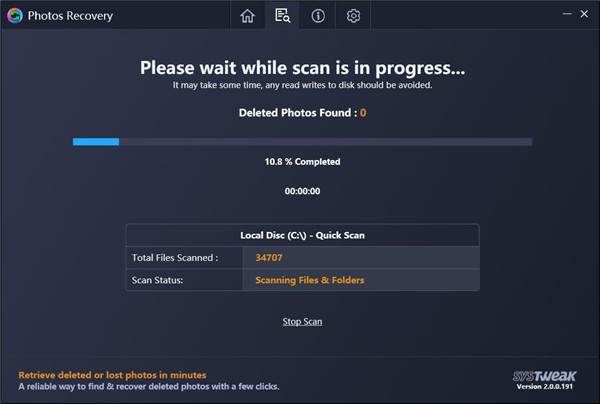Click the 'Scan Status:' label
This screenshot has height=404, width=600.
point(157,280)
